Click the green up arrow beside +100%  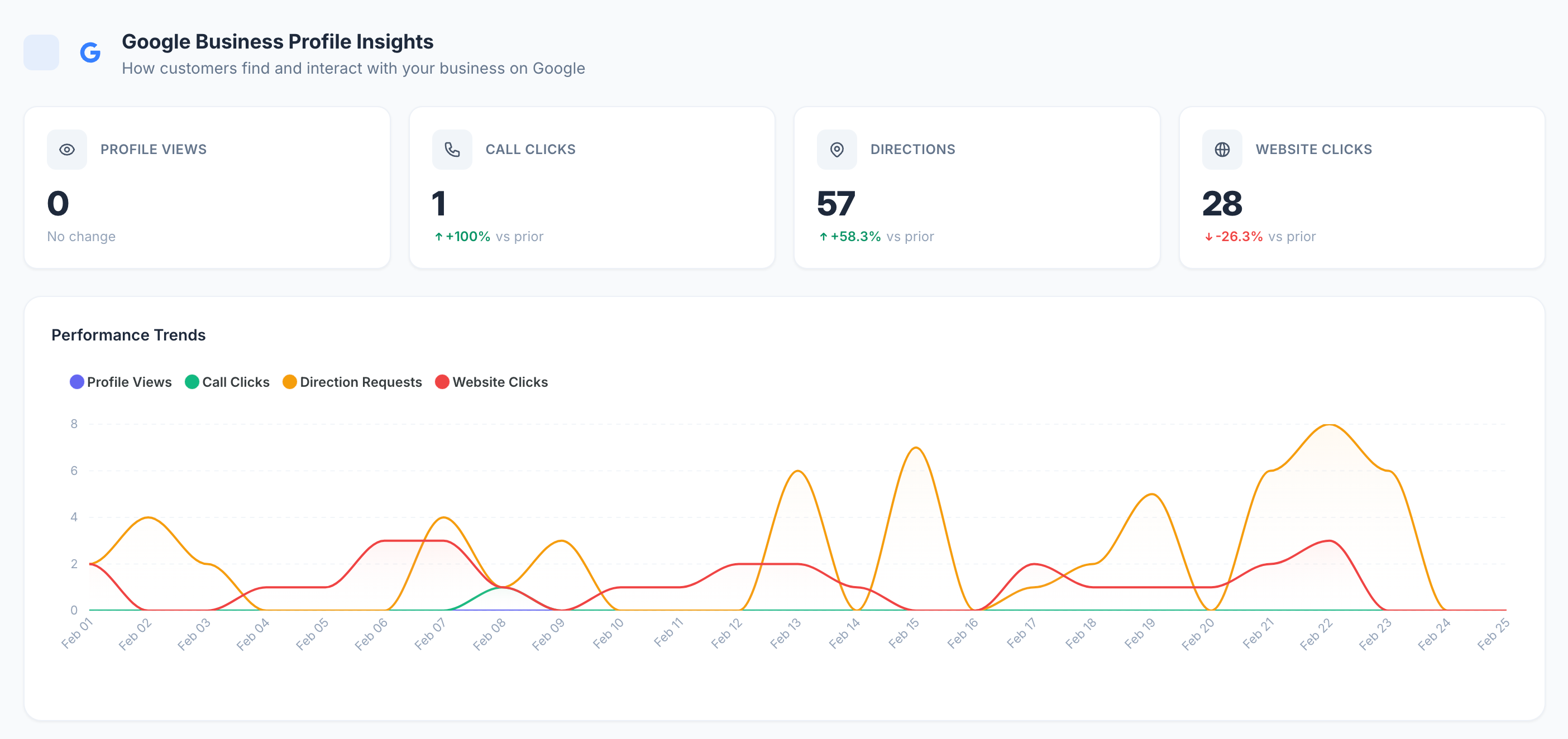[x=438, y=237]
